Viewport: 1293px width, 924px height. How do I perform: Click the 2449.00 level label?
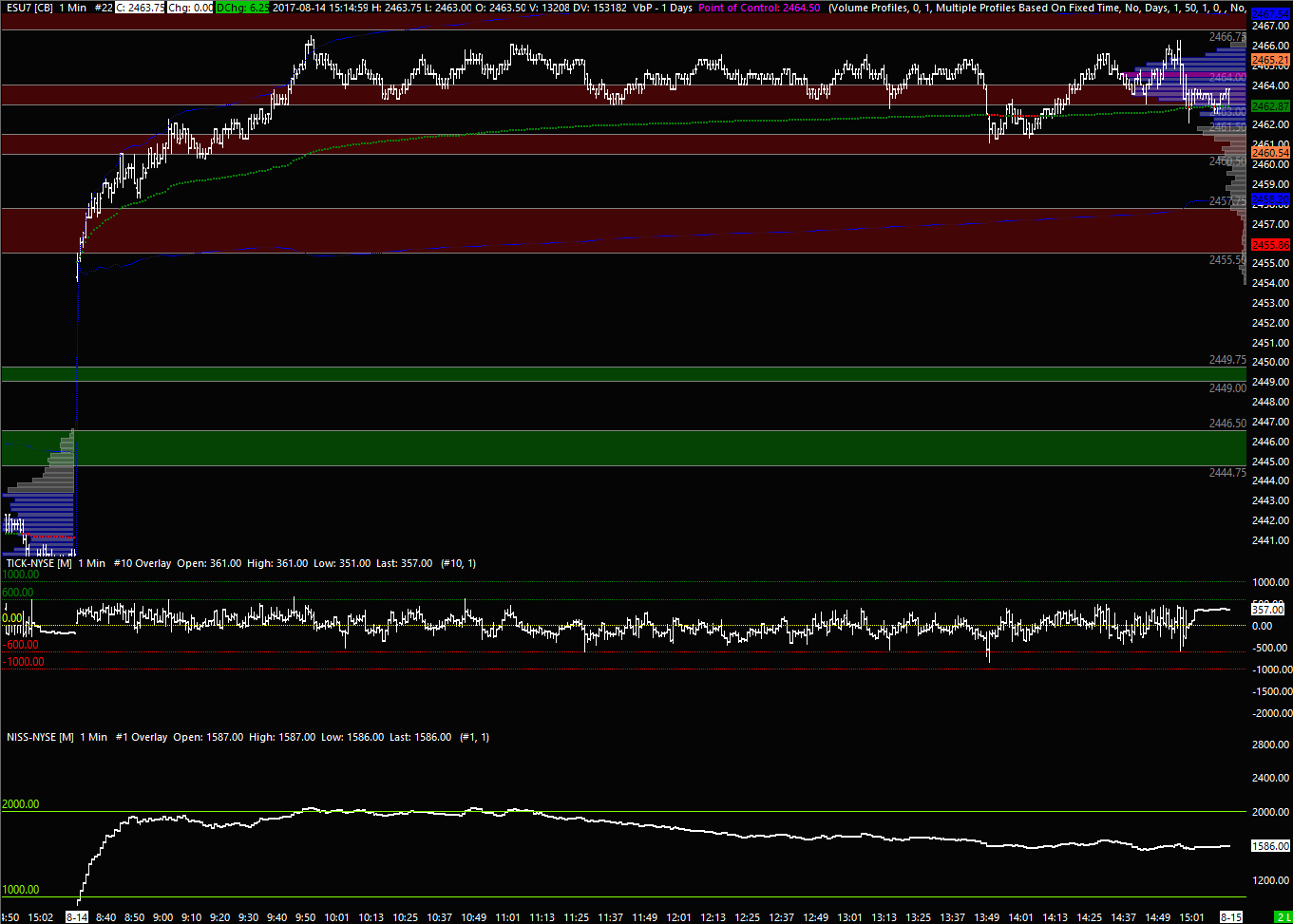click(1227, 388)
